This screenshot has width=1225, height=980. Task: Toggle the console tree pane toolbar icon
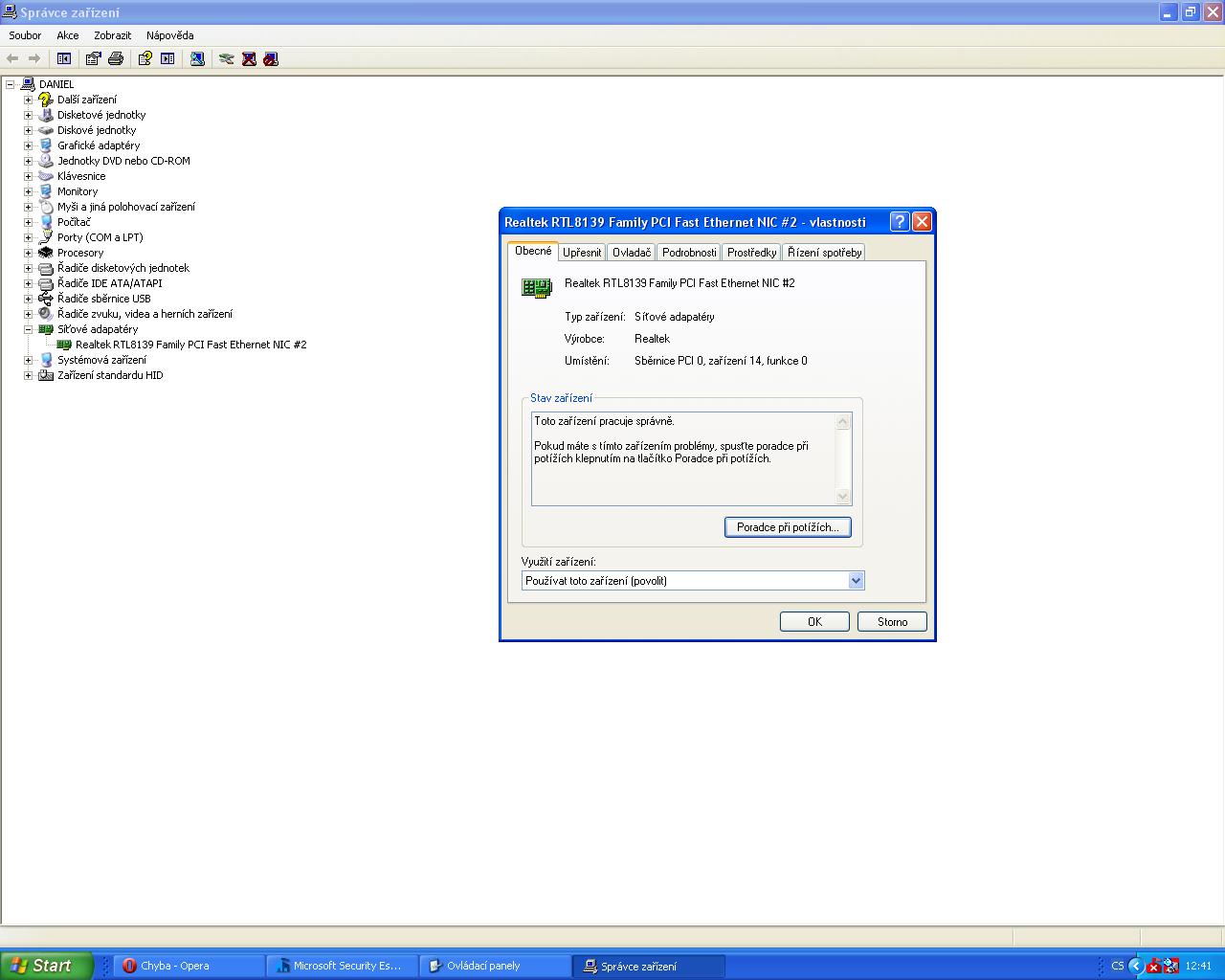64,58
